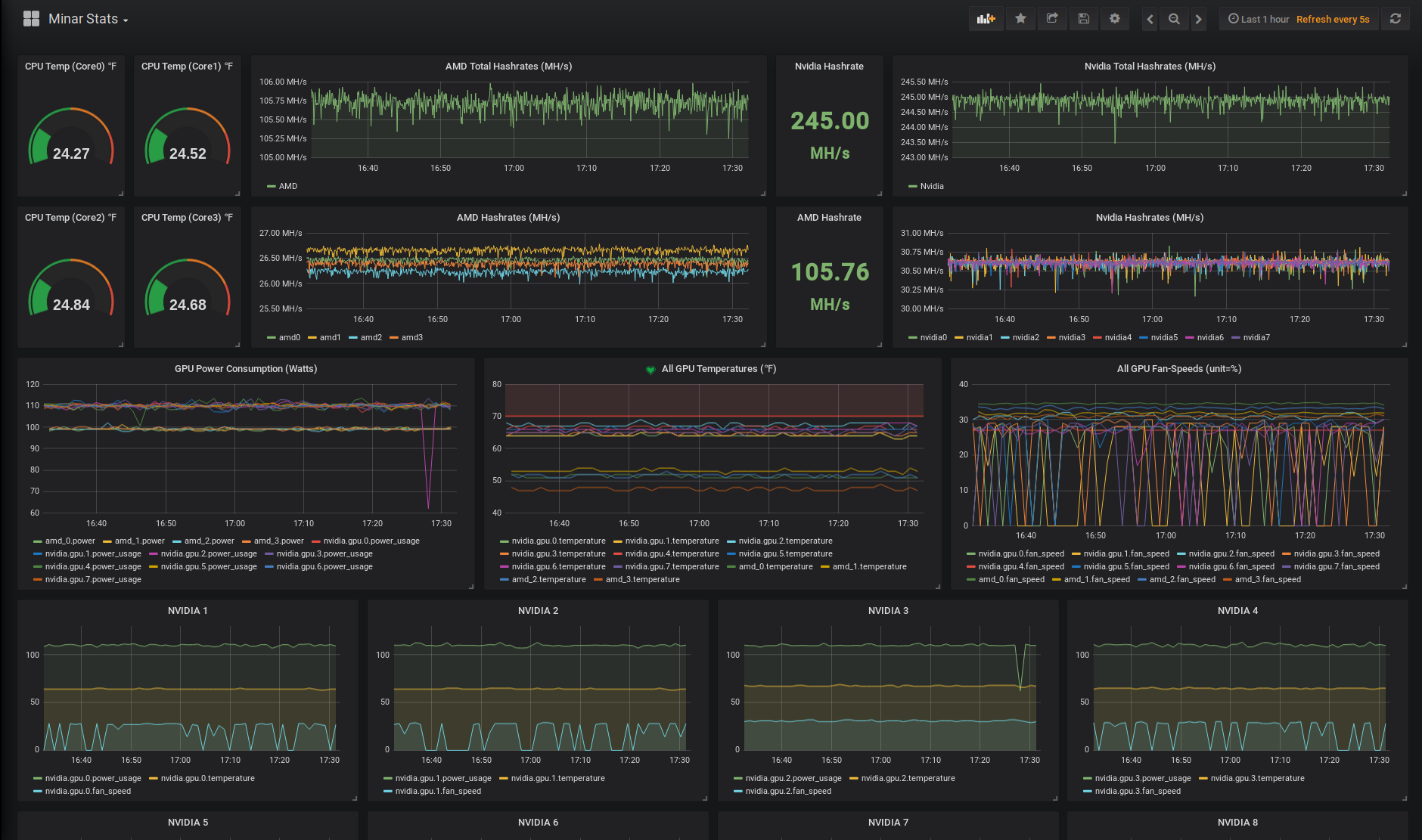Click the 245.00 Nvidia hashrate value
The width and height of the screenshot is (1422, 840).
(830, 121)
